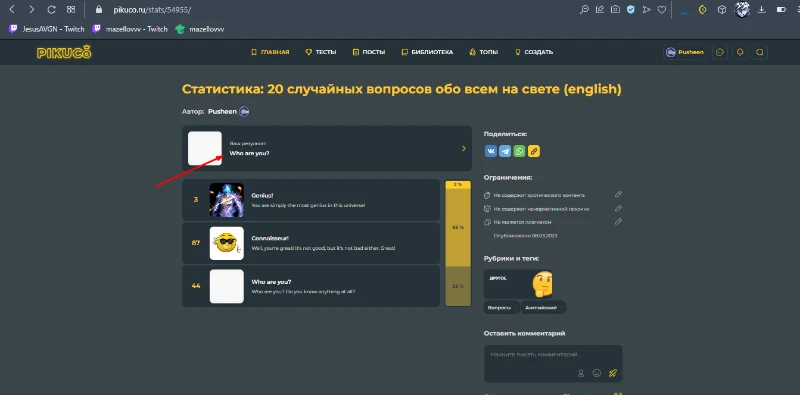Viewport: 800px width, 395px height.
Task: Open the БИБЛИОТЕКА menu item
Action: pos(427,52)
